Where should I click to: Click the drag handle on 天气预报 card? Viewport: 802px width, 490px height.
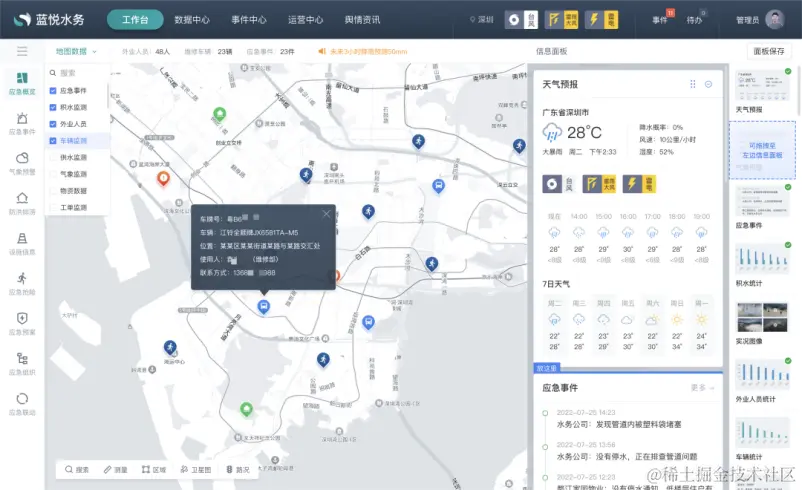coord(693,84)
